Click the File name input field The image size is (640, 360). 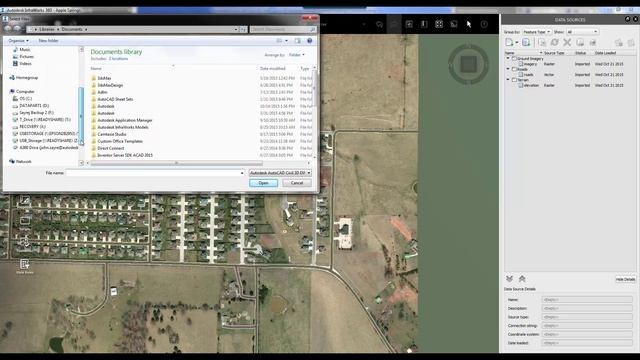pos(155,173)
